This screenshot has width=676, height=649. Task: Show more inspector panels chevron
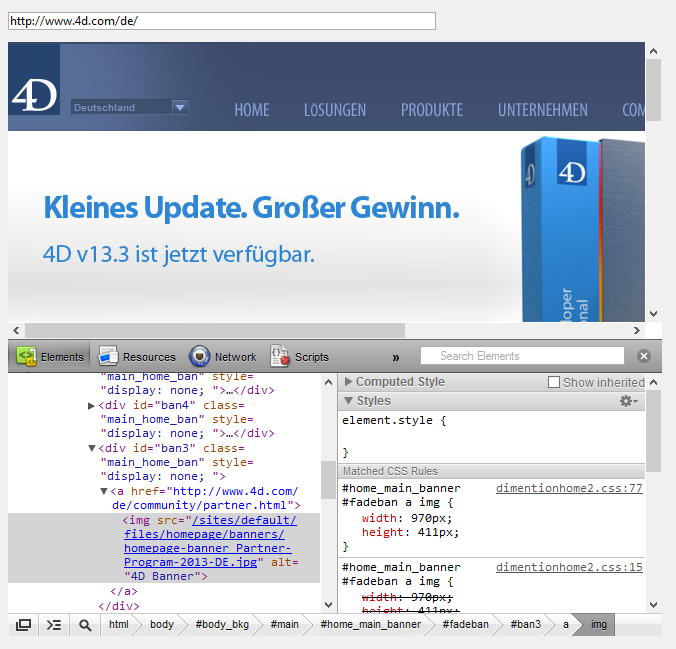pos(396,357)
